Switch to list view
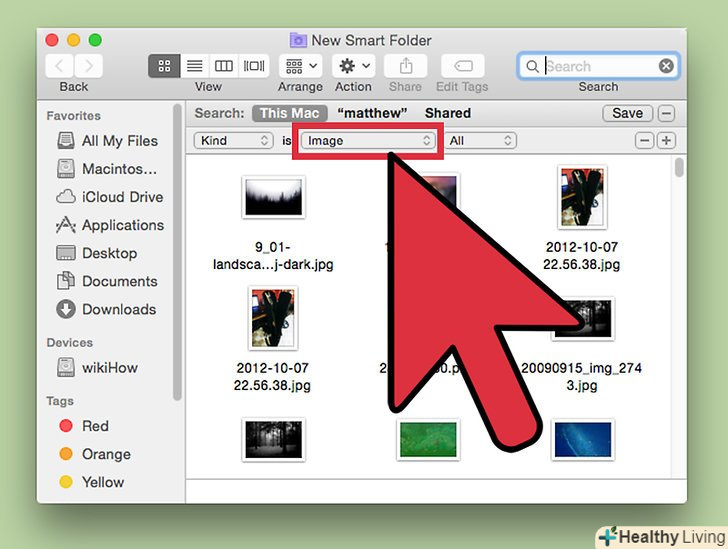This screenshot has height=549, width=728. click(195, 66)
